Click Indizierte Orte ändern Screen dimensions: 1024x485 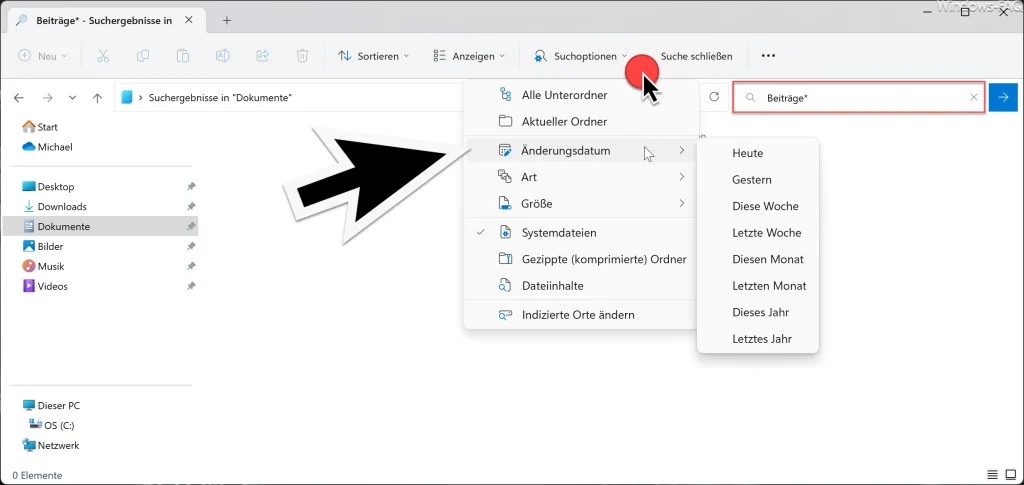coord(581,315)
